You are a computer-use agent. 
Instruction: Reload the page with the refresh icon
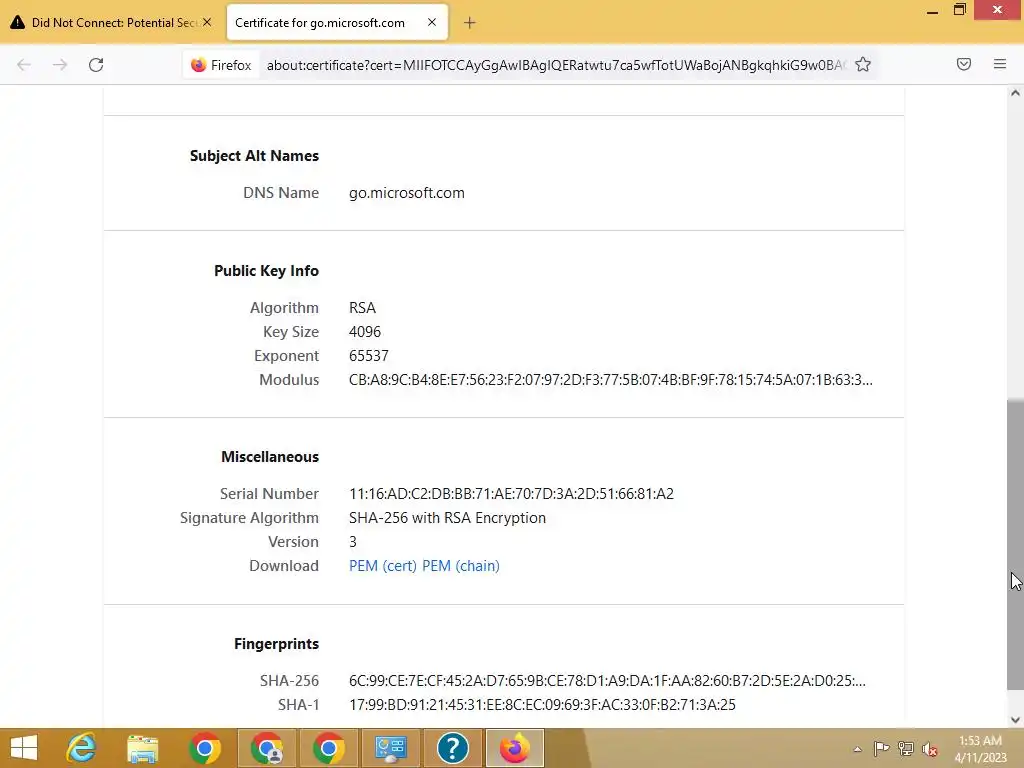click(96, 65)
